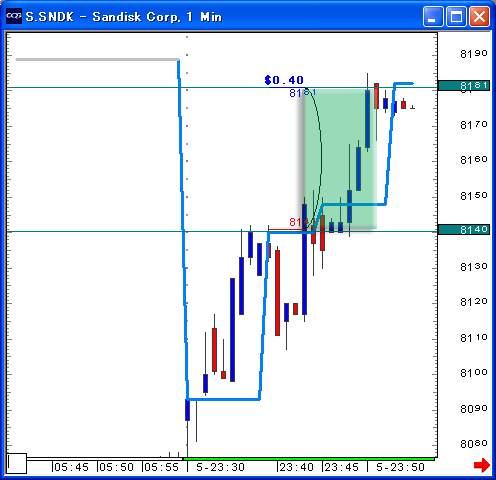Click the 8100 price scale label

pyautogui.click(x=474, y=373)
